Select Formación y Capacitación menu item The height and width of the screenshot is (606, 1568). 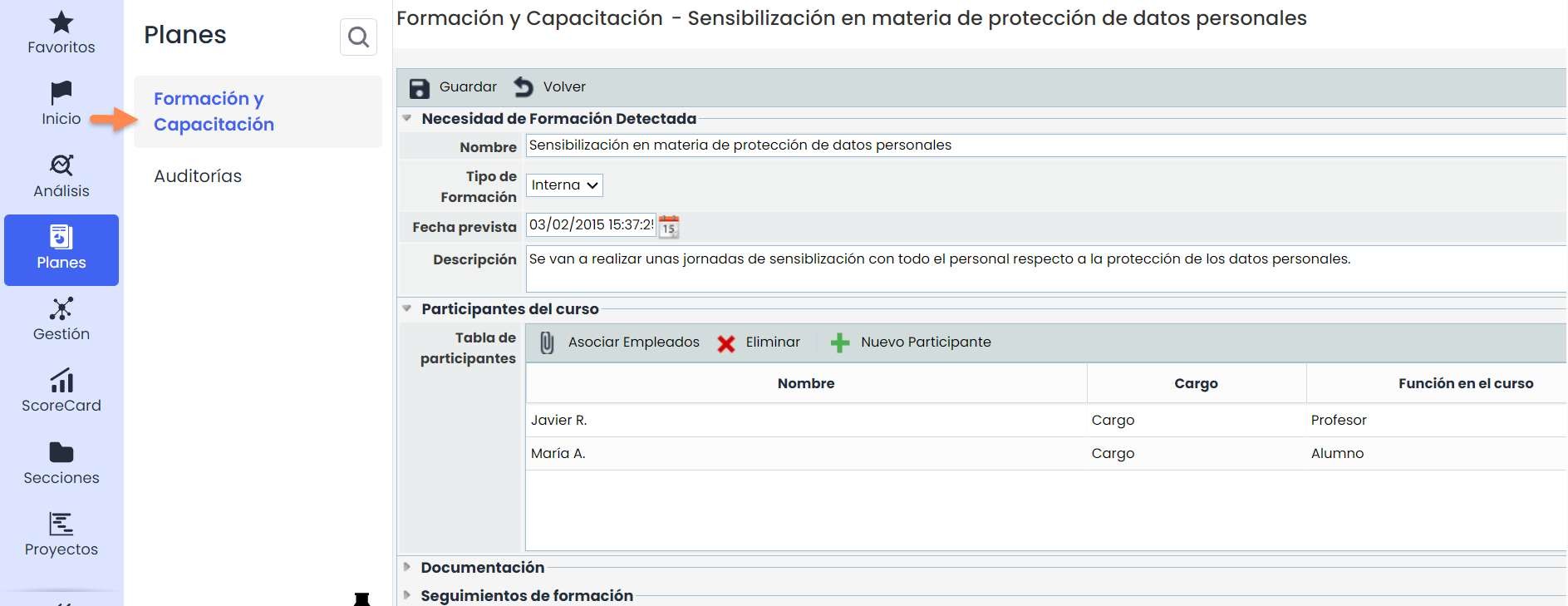214,111
